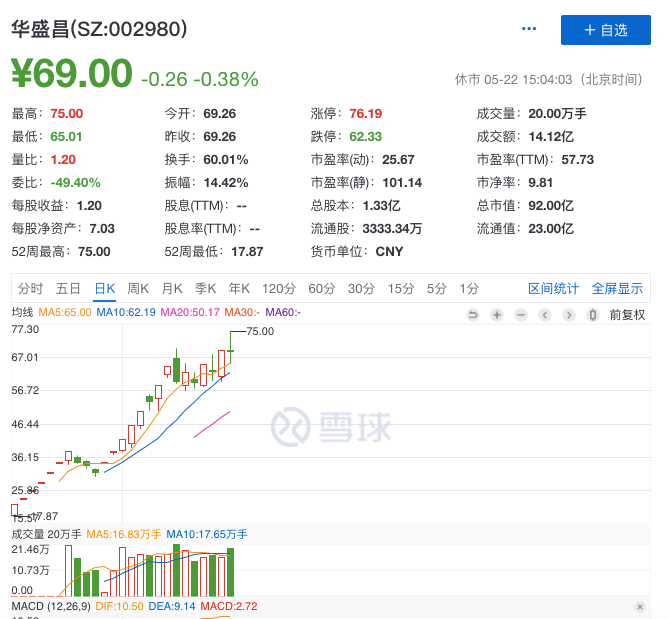Image resolution: width=670 pixels, height=619 pixels.
Task: Select the 季K chart tab
Action: [x=206, y=289]
